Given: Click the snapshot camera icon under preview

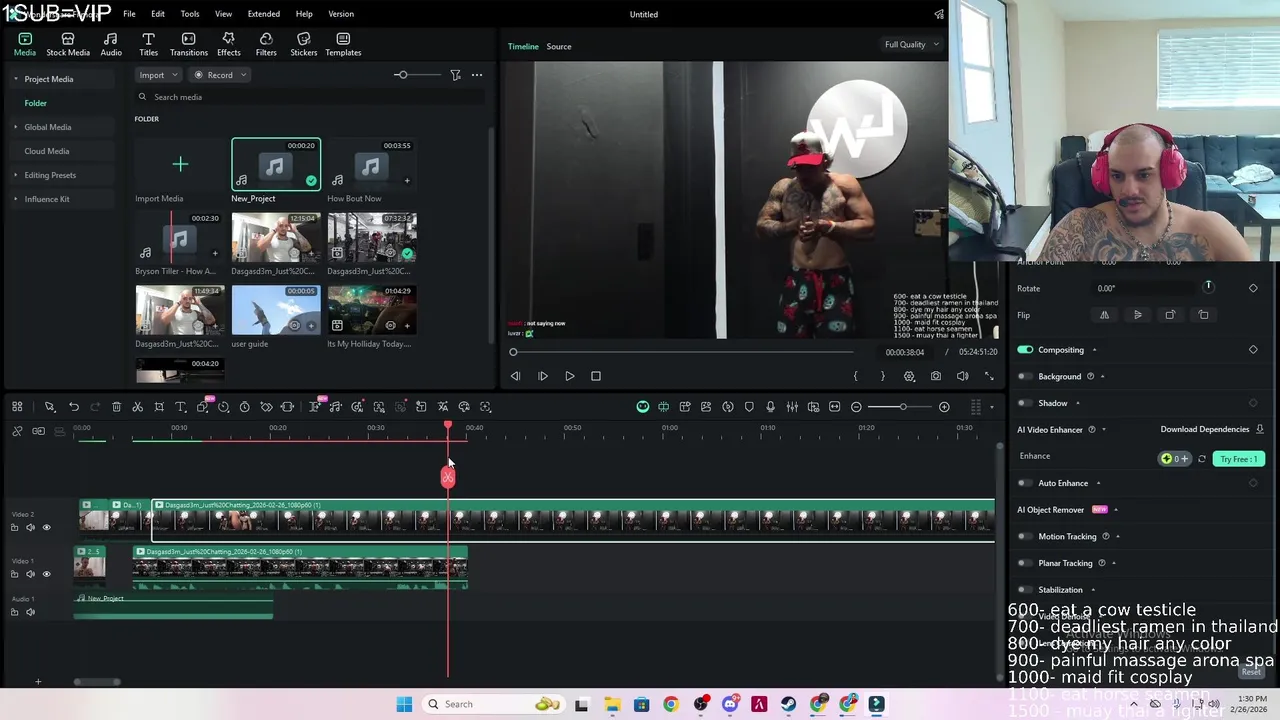Looking at the screenshot, I should click(935, 376).
